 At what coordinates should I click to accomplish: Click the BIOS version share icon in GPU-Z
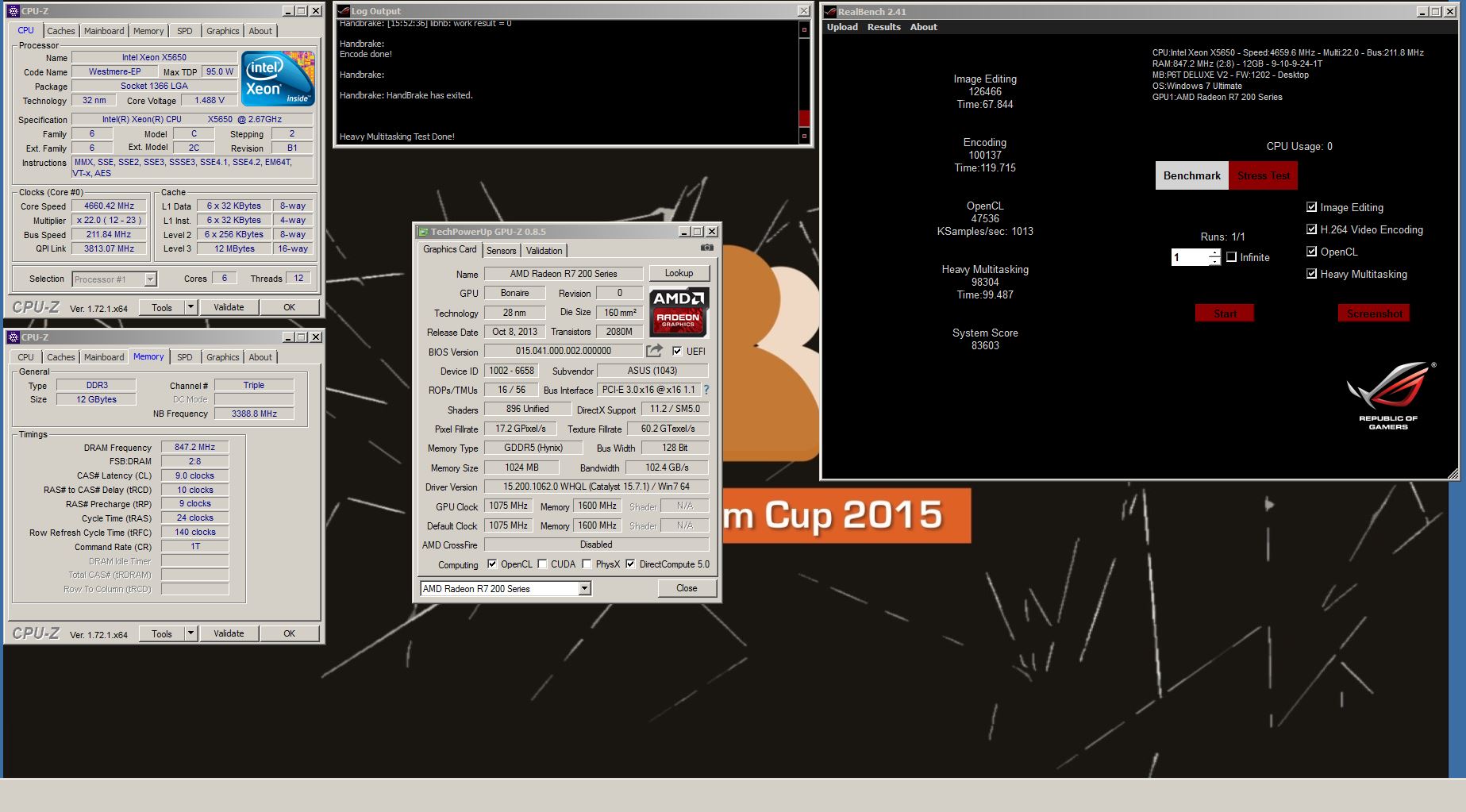pos(654,351)
